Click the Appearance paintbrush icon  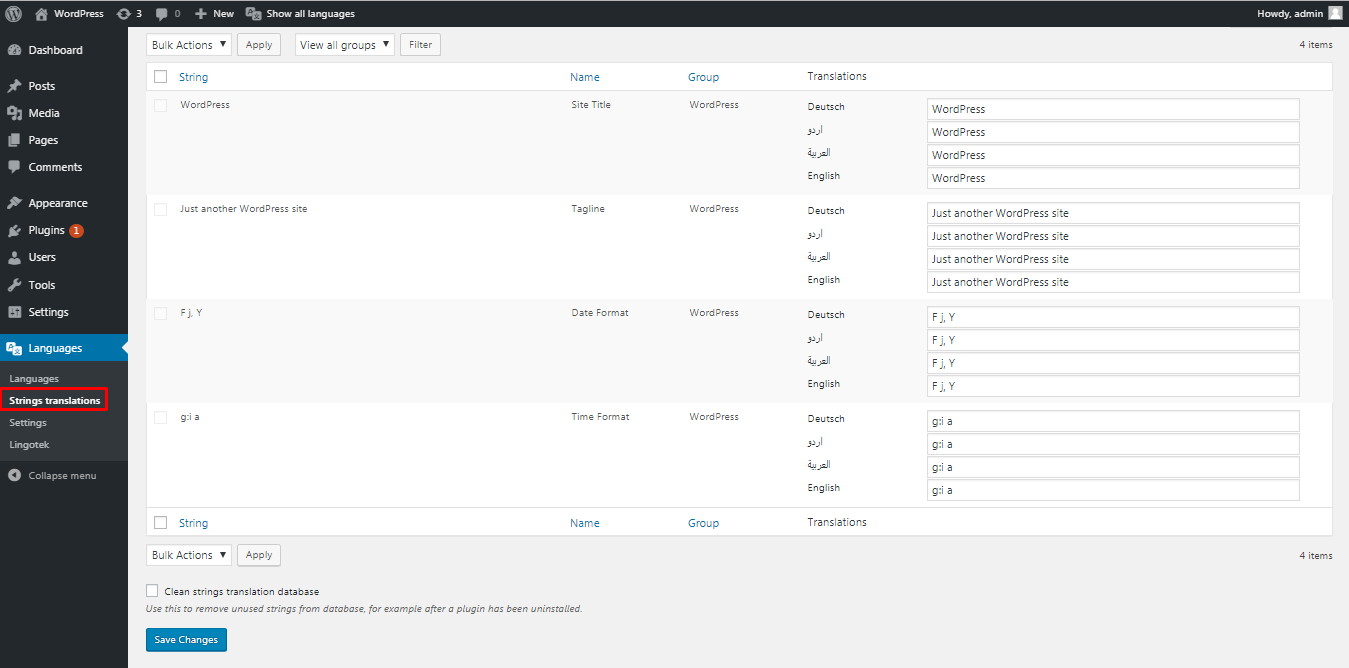point(14,203)
